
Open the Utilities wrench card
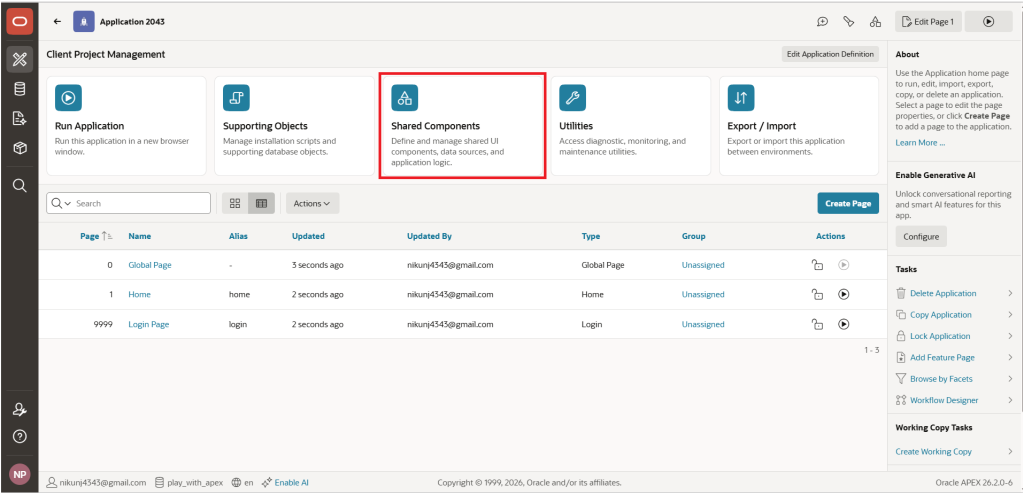(x=631, y=125)
